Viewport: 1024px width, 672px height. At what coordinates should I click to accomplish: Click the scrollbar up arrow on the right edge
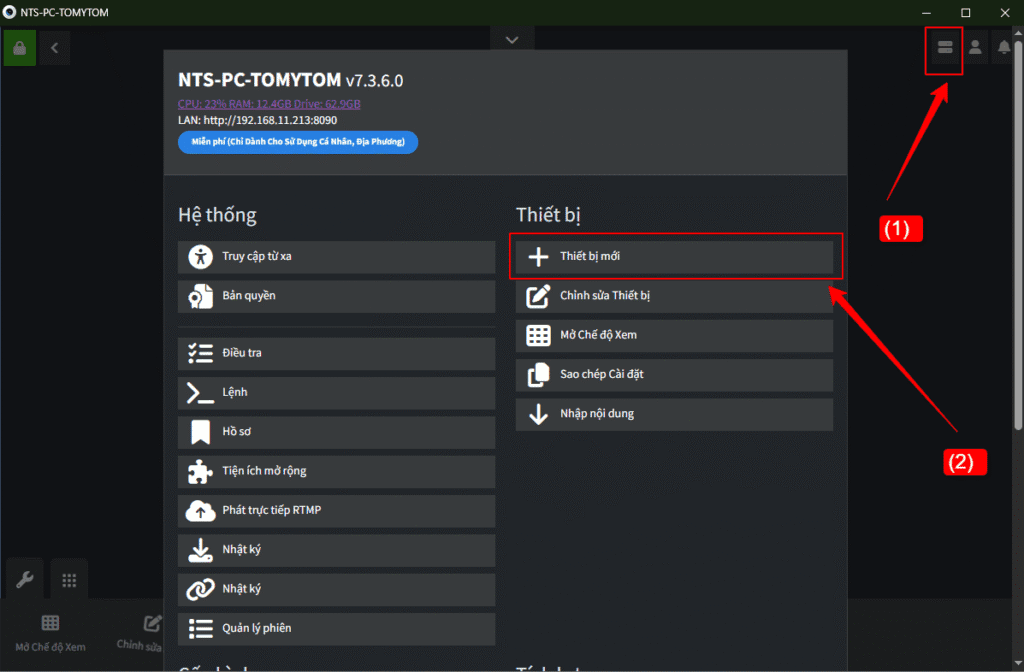point(1018,31)
